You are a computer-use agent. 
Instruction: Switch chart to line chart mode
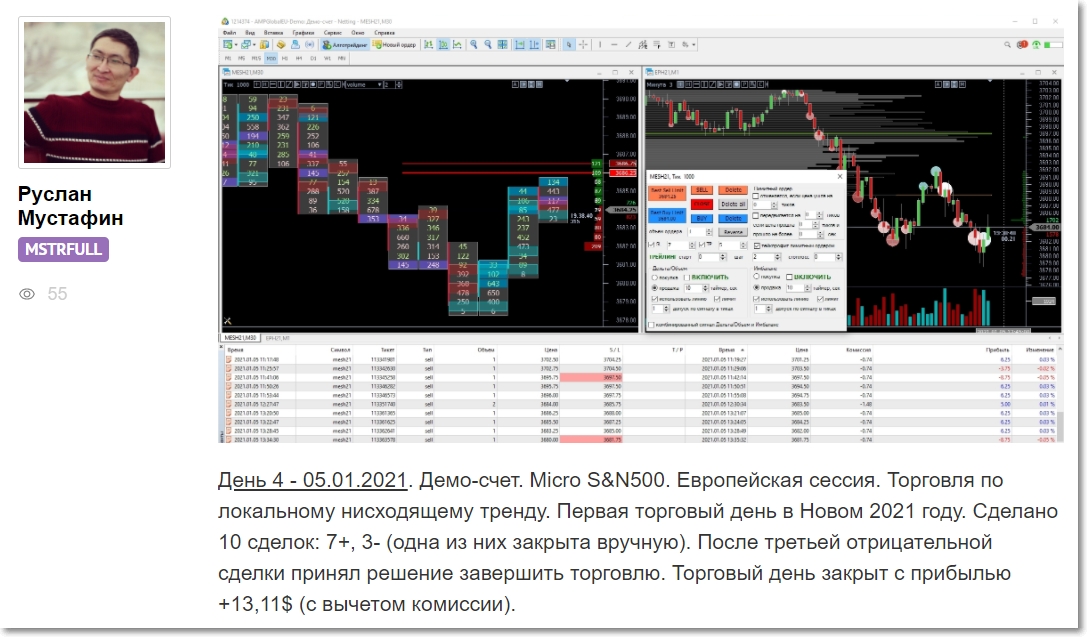(457, 44)
